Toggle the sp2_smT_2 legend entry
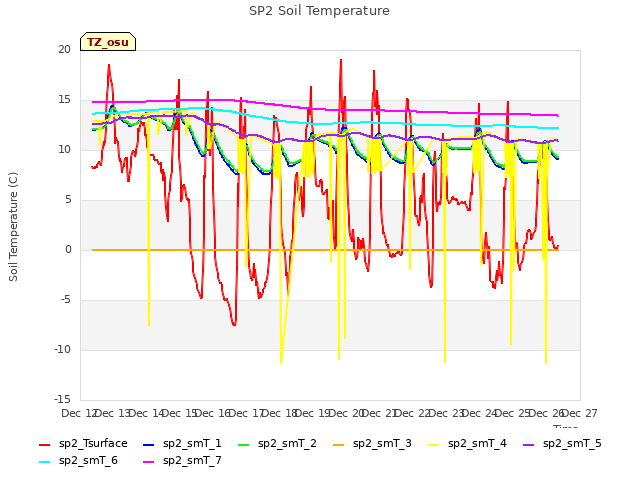Image resolution: width=640 pixels, height=480 pixels. click(x=277, y=443)
